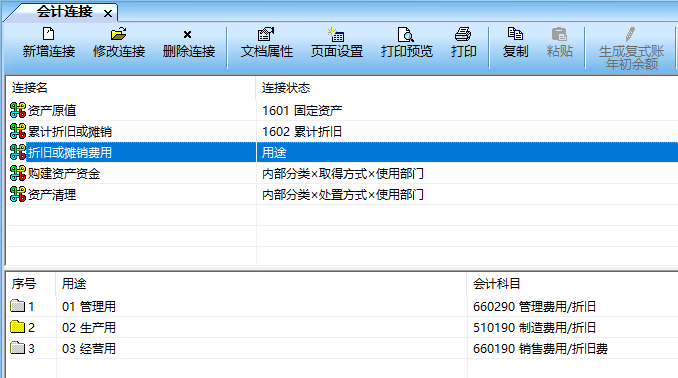Click the 复制 copy icon
Image resolution: width=678 pixels, height=378 pixels.
point(515,34)
